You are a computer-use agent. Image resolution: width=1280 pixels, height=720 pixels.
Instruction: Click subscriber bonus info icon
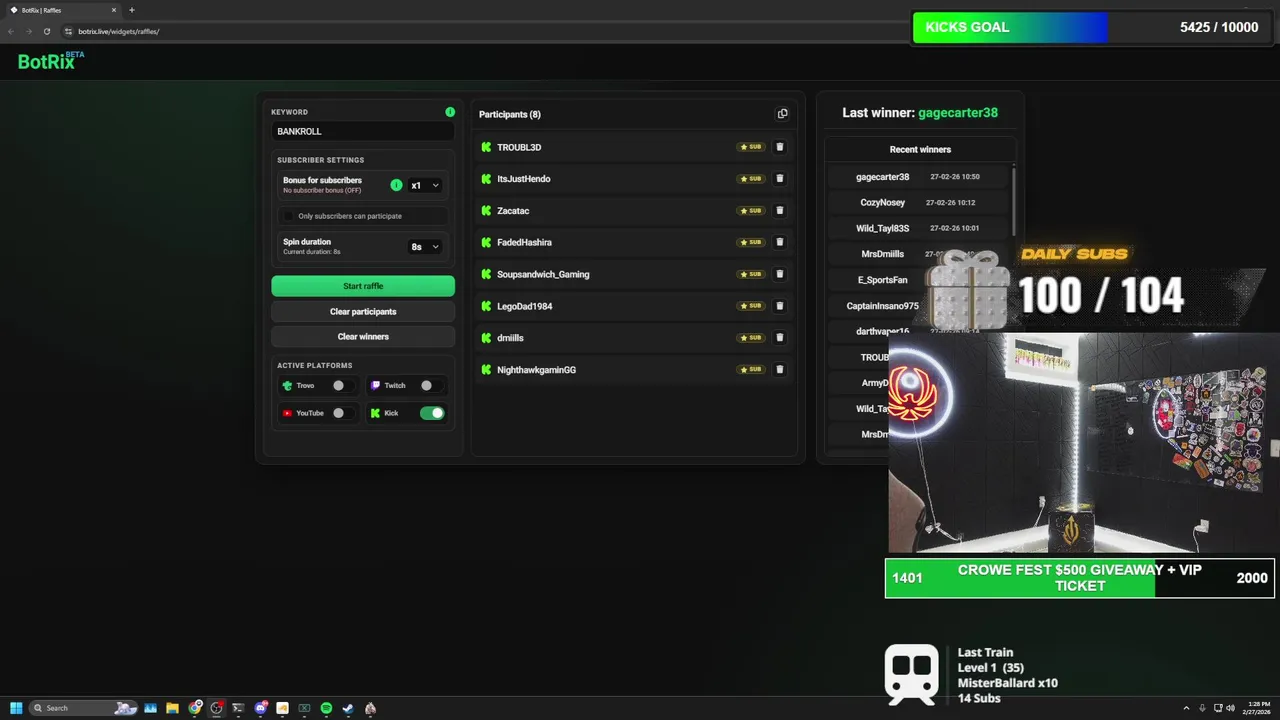point(396,185)
